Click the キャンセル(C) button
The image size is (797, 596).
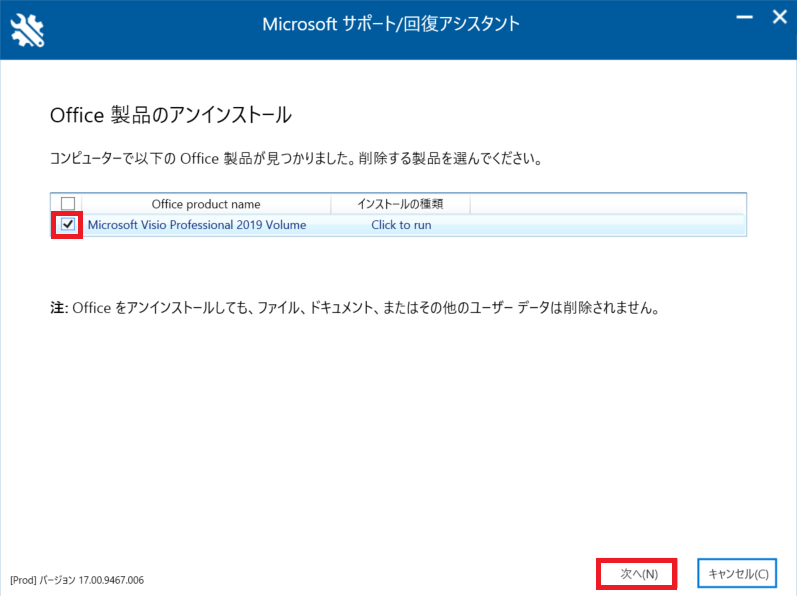[738, 574]
